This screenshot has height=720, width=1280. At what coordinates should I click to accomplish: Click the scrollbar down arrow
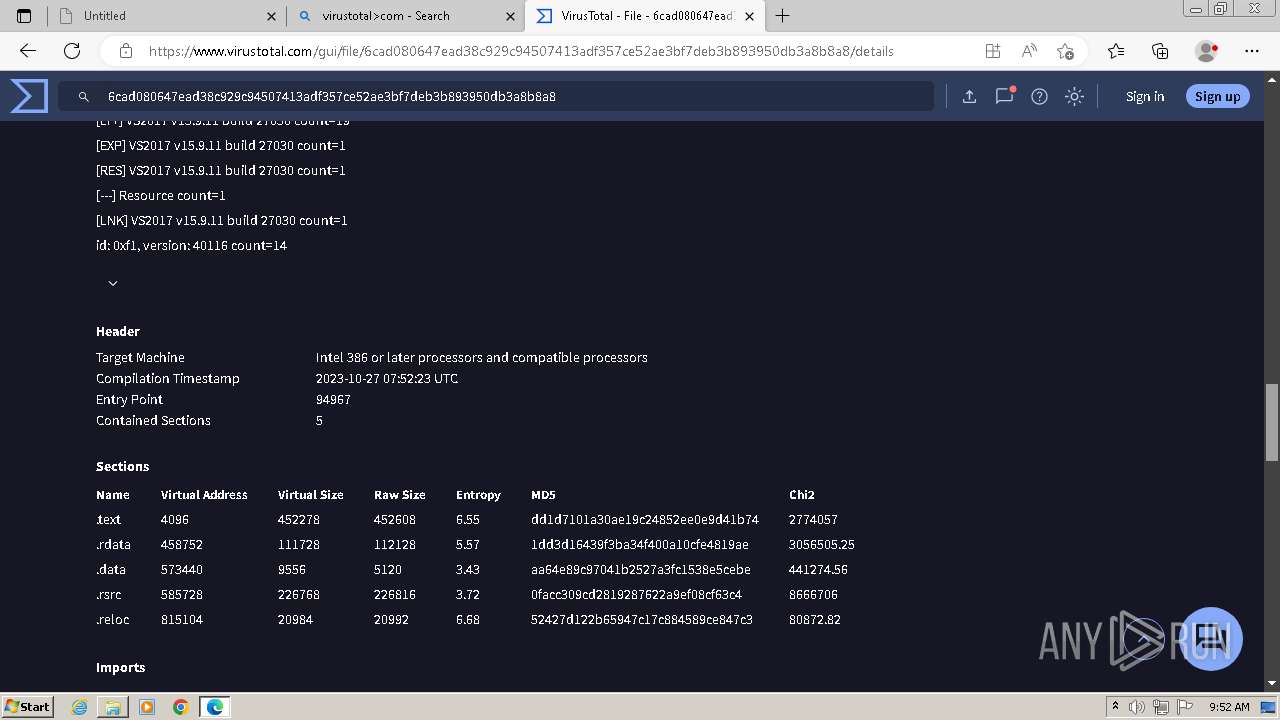[x=1272, y=683]
